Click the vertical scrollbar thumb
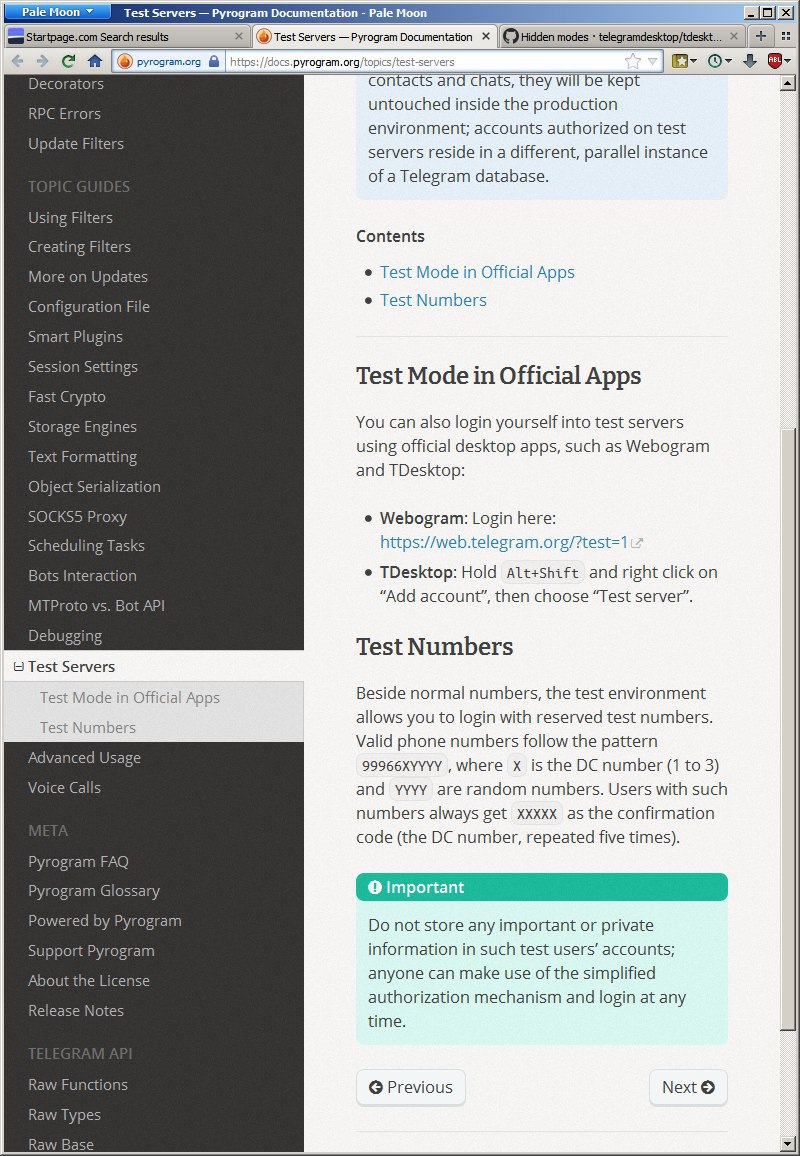800x1156 pixels. [x=788, y=729]
